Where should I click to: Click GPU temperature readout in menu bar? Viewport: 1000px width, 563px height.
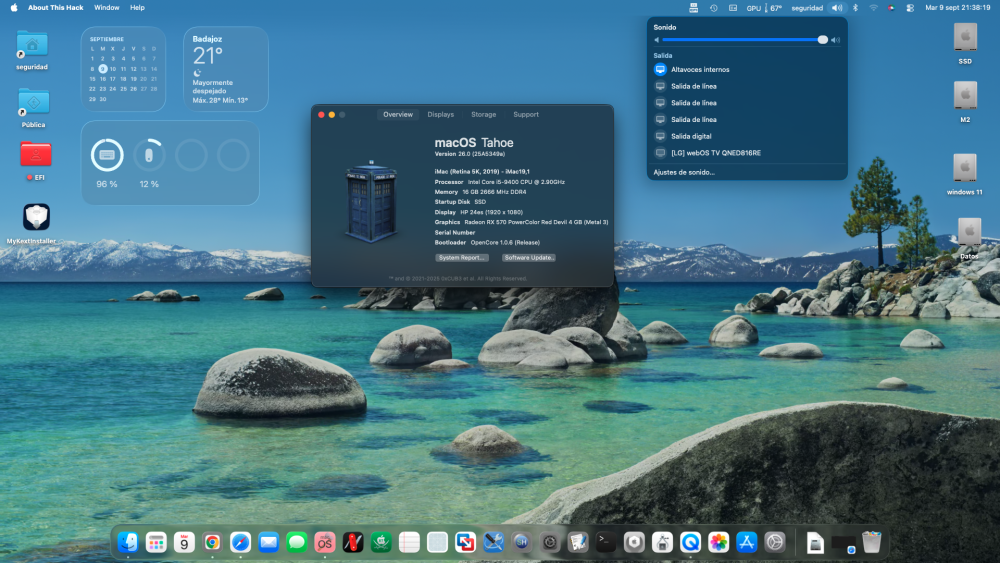click(x=764, y=8)
